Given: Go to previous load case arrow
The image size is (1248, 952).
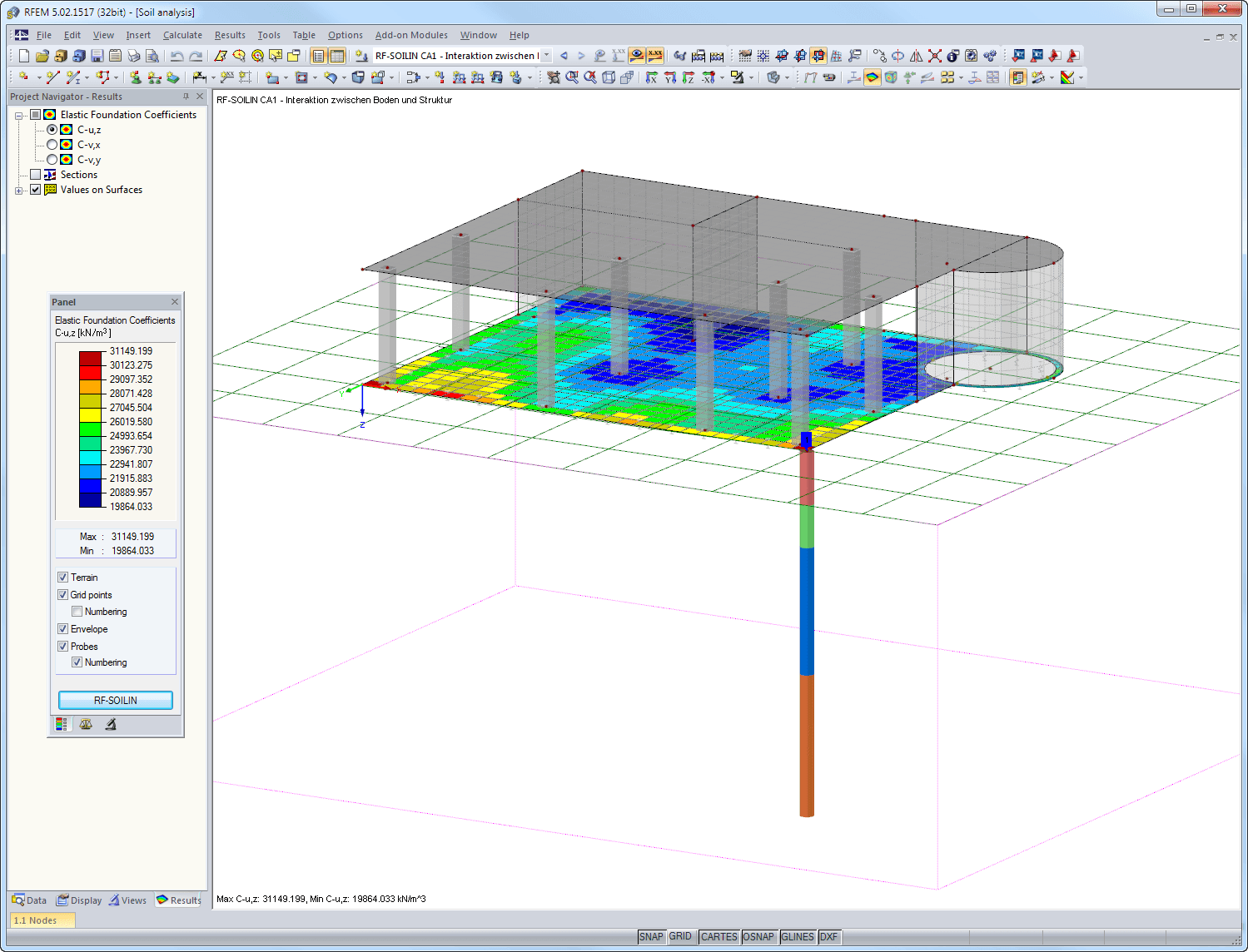Looking at the screenshot, I should click(564, 56).
